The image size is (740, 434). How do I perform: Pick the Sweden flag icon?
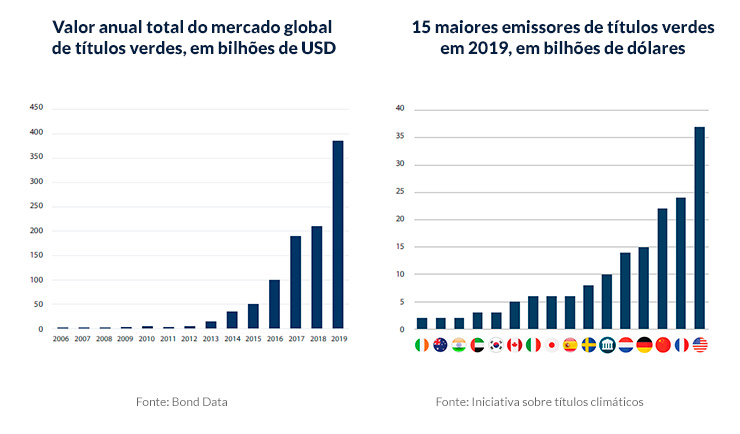(589, 345)
